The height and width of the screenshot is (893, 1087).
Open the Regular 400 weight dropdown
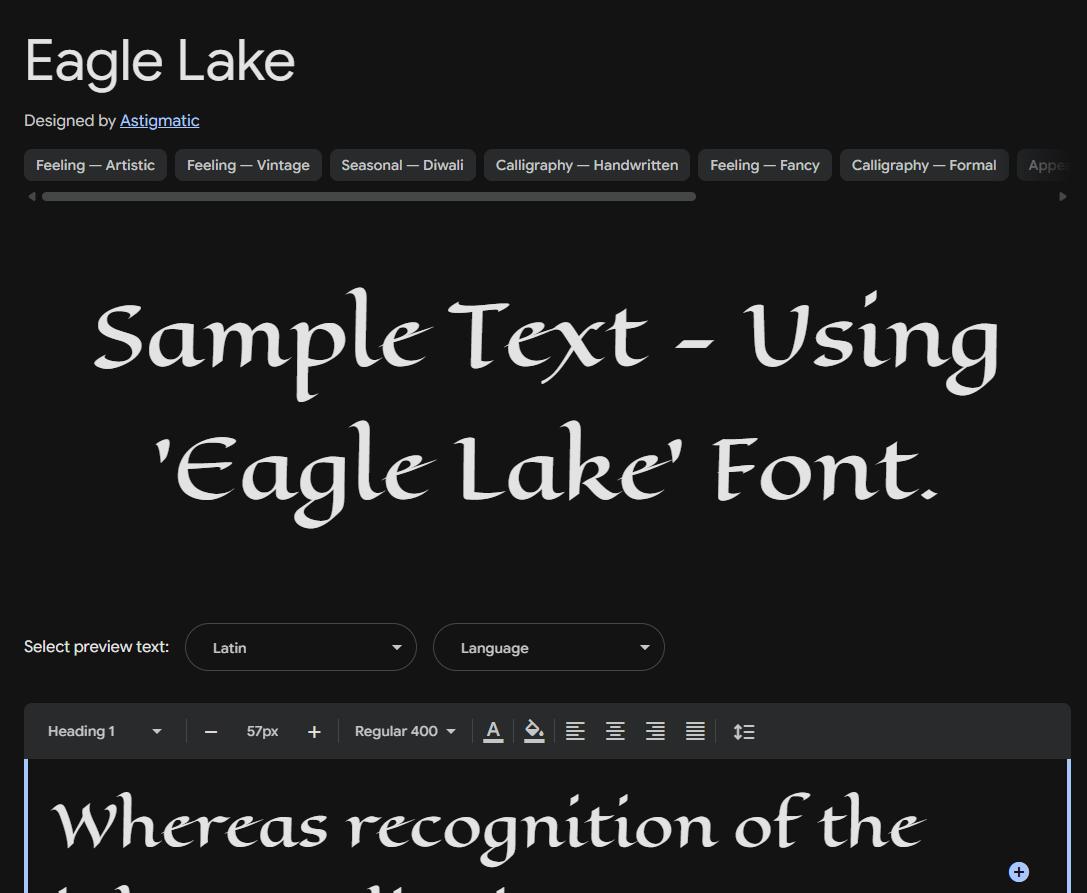[x=405, y=731]
